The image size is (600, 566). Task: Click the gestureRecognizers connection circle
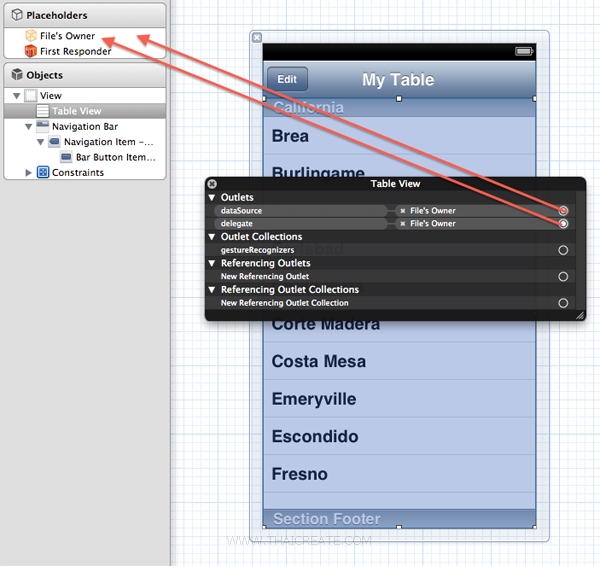tap(563, 250)
